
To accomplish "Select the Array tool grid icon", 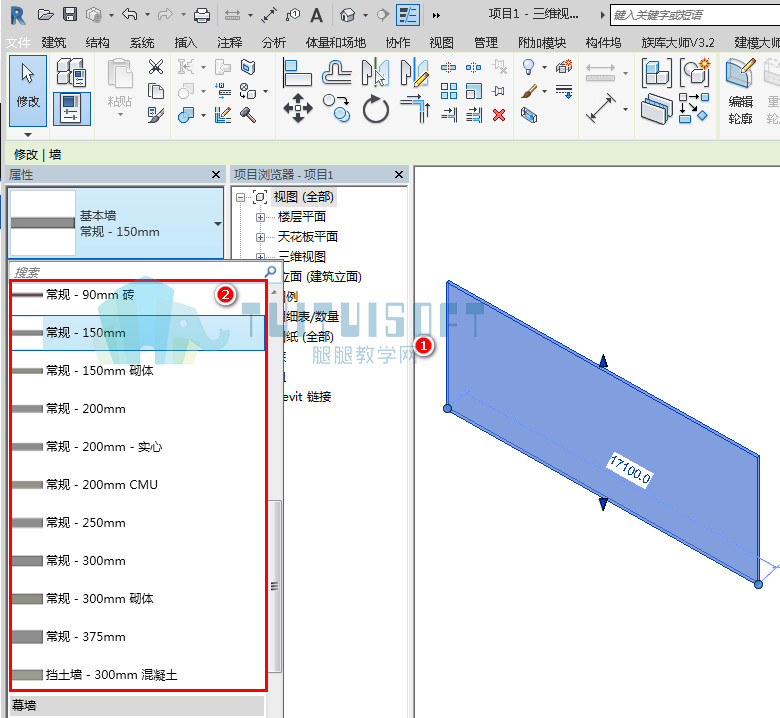I will (449, 91).
